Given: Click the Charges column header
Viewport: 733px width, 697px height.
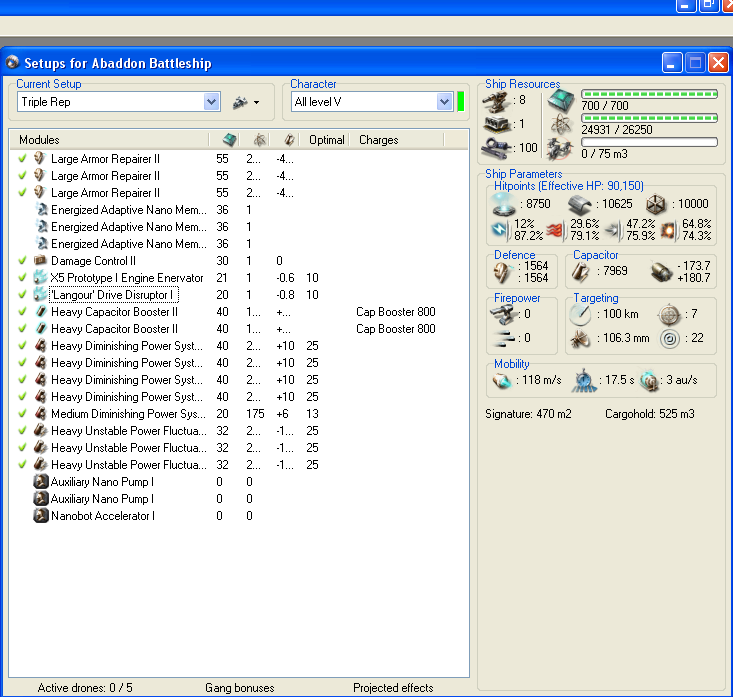Looking at the screenshot, I should (379, 140).
